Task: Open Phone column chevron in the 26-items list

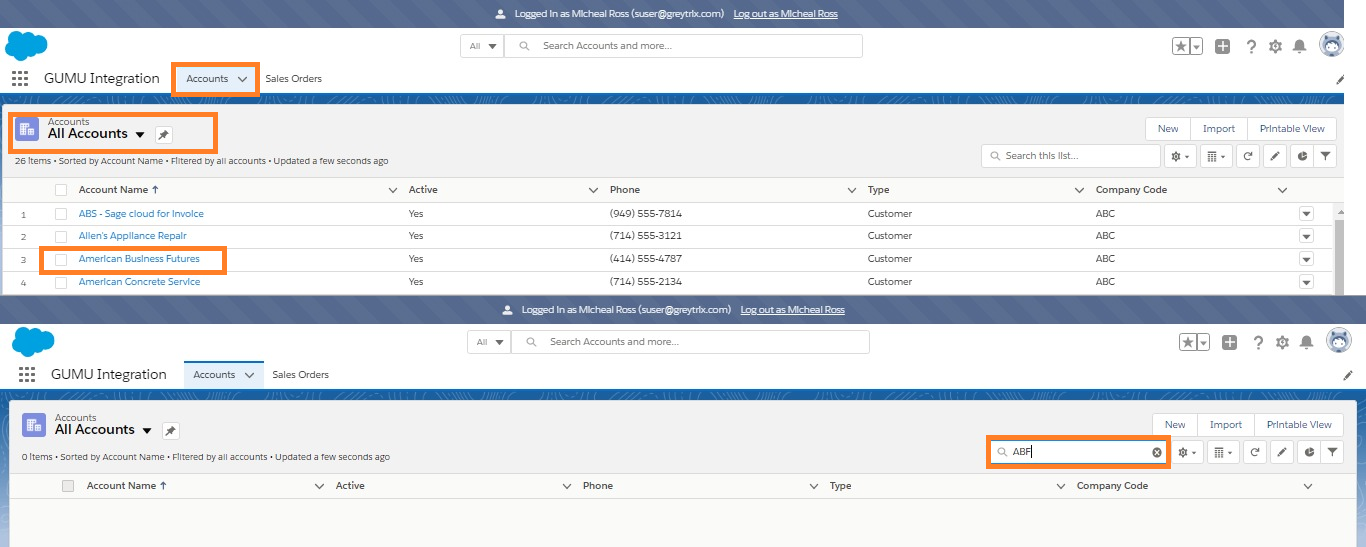Action: 852,190
